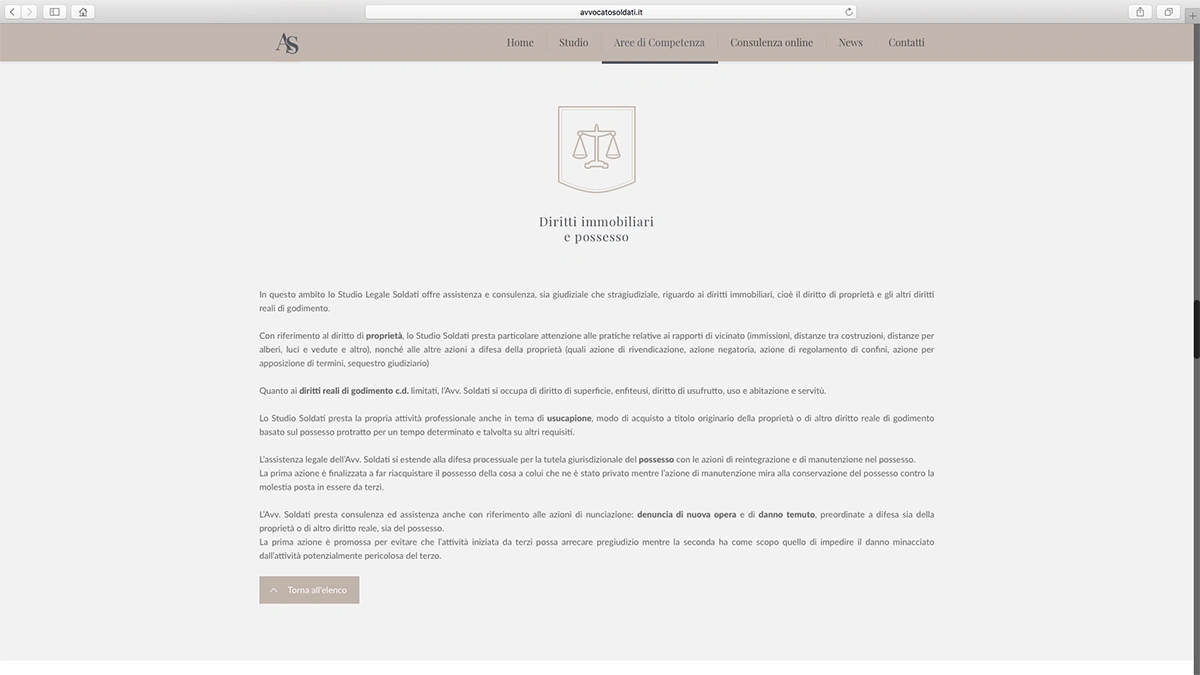Reload the page in the address bar

(x=849, y=12)
